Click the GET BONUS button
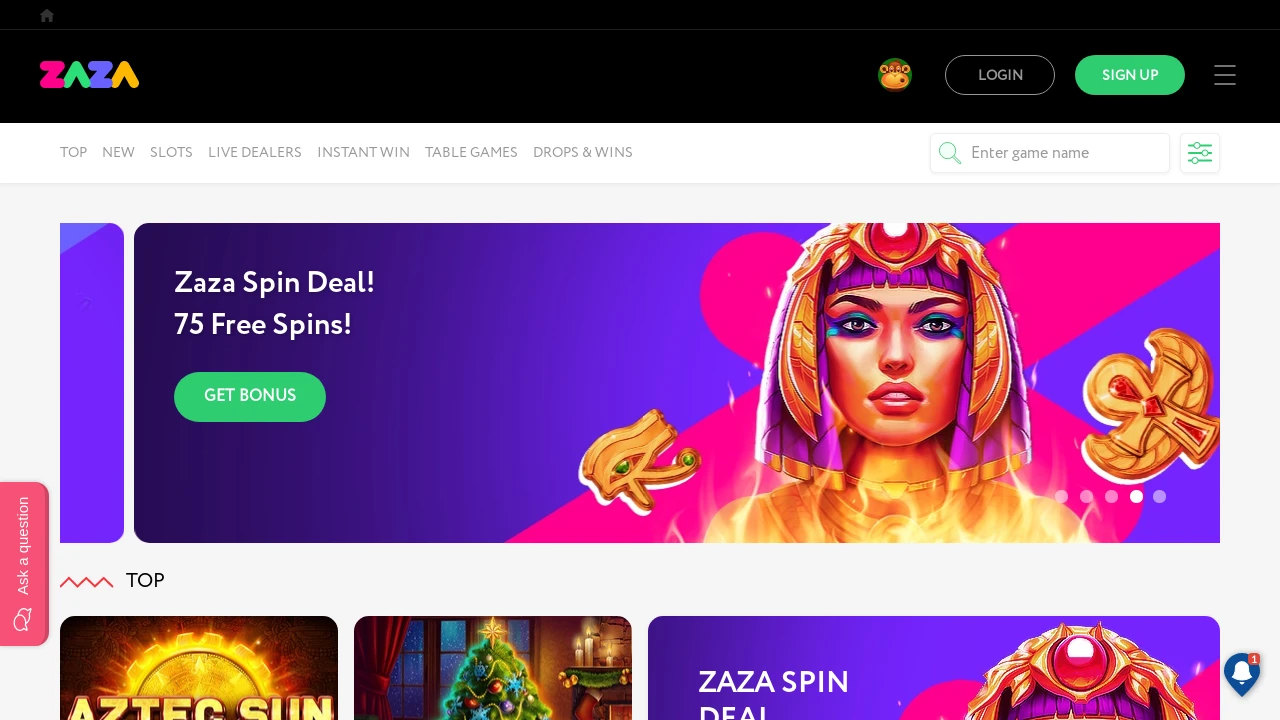Image resolution: width=1280 pixels, height=720 pixels. click(x=250, y=396)
